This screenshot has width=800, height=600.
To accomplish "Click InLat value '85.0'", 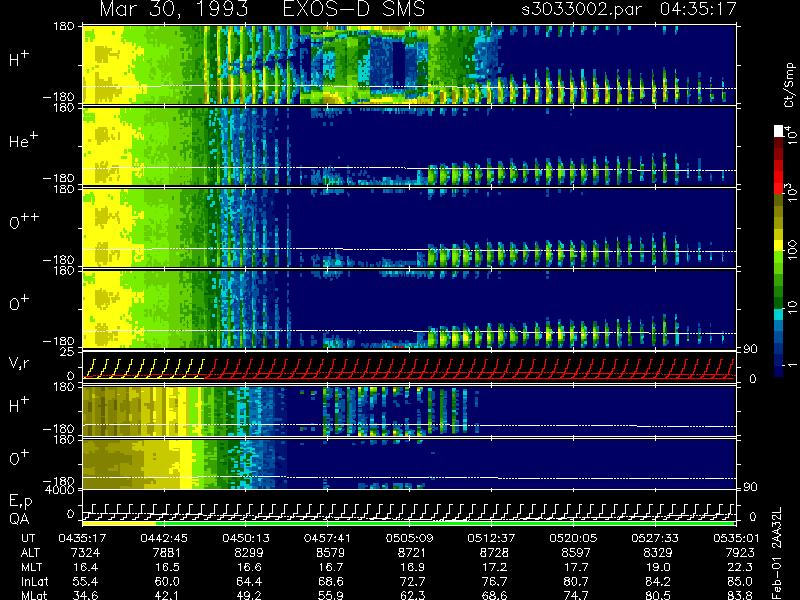I will click(740, 581).
